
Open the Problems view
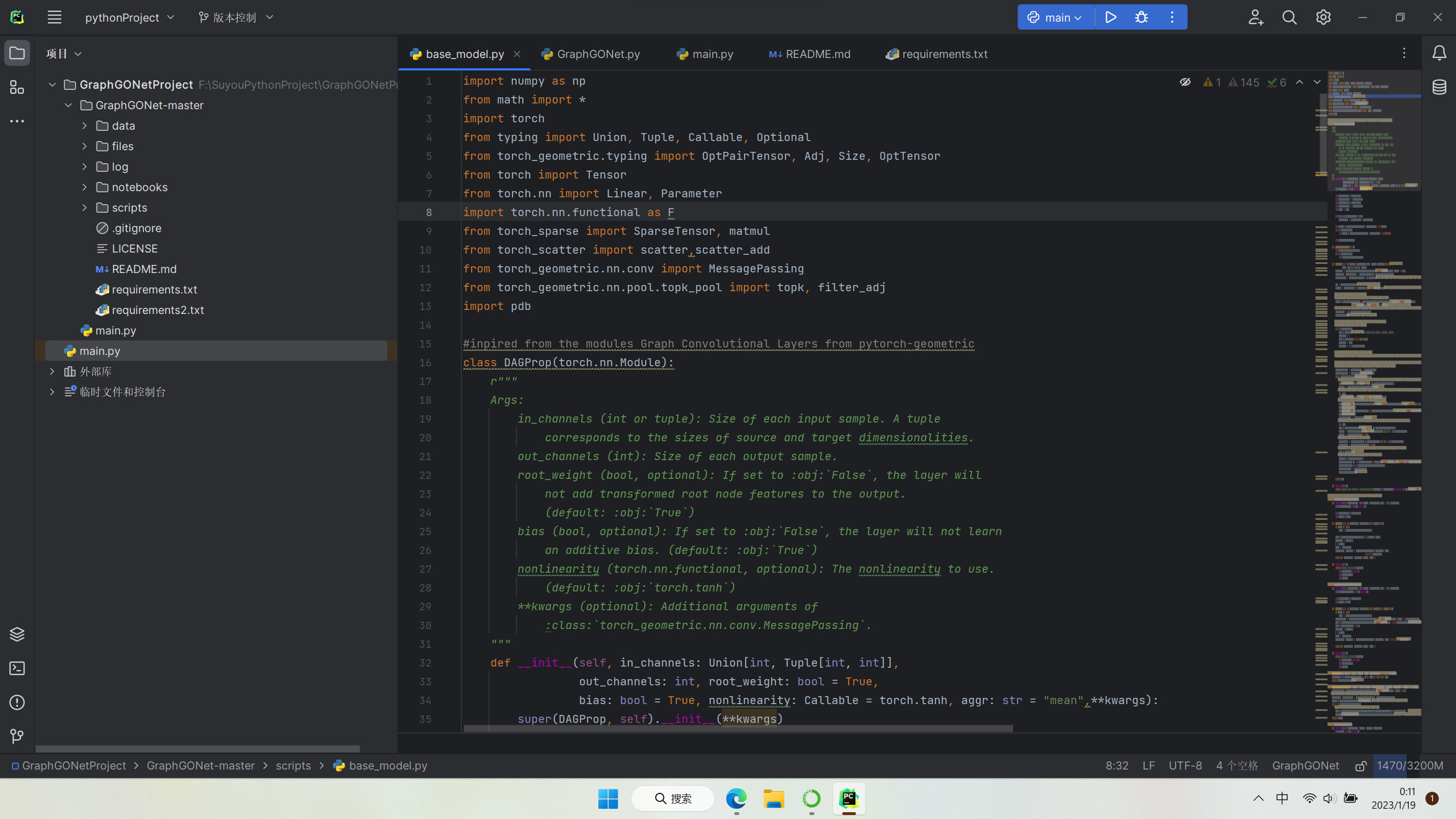pyautogui.click(x=16, y=703)
